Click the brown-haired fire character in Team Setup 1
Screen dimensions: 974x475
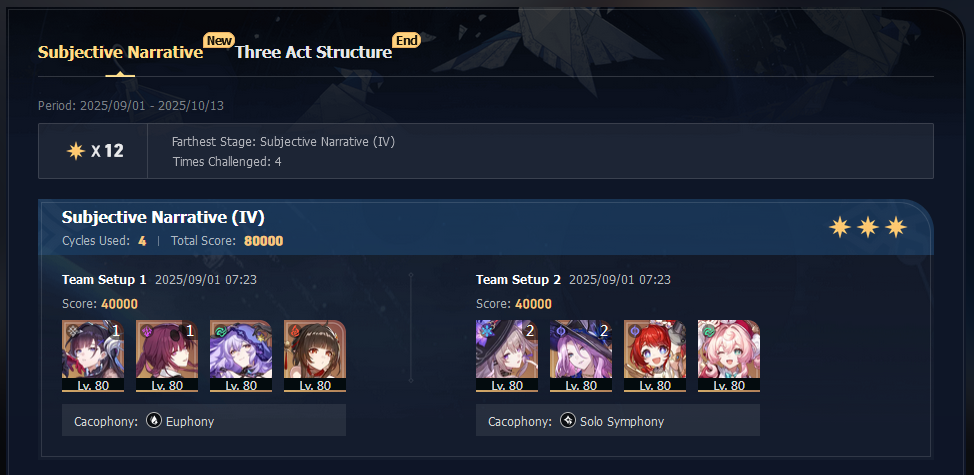pyautogui.click(x=315, y=356)
